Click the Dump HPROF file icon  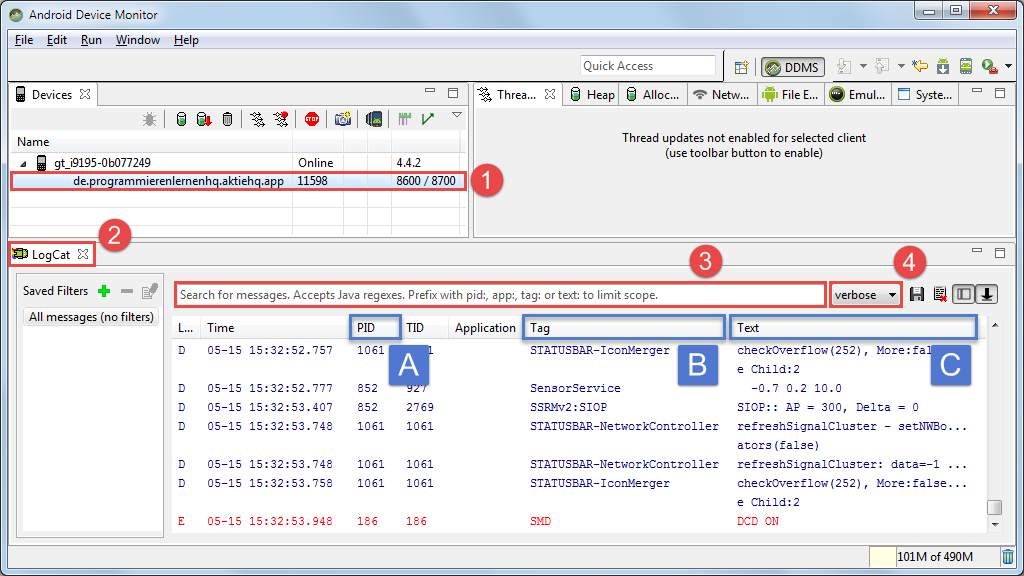tap(204, 119)
